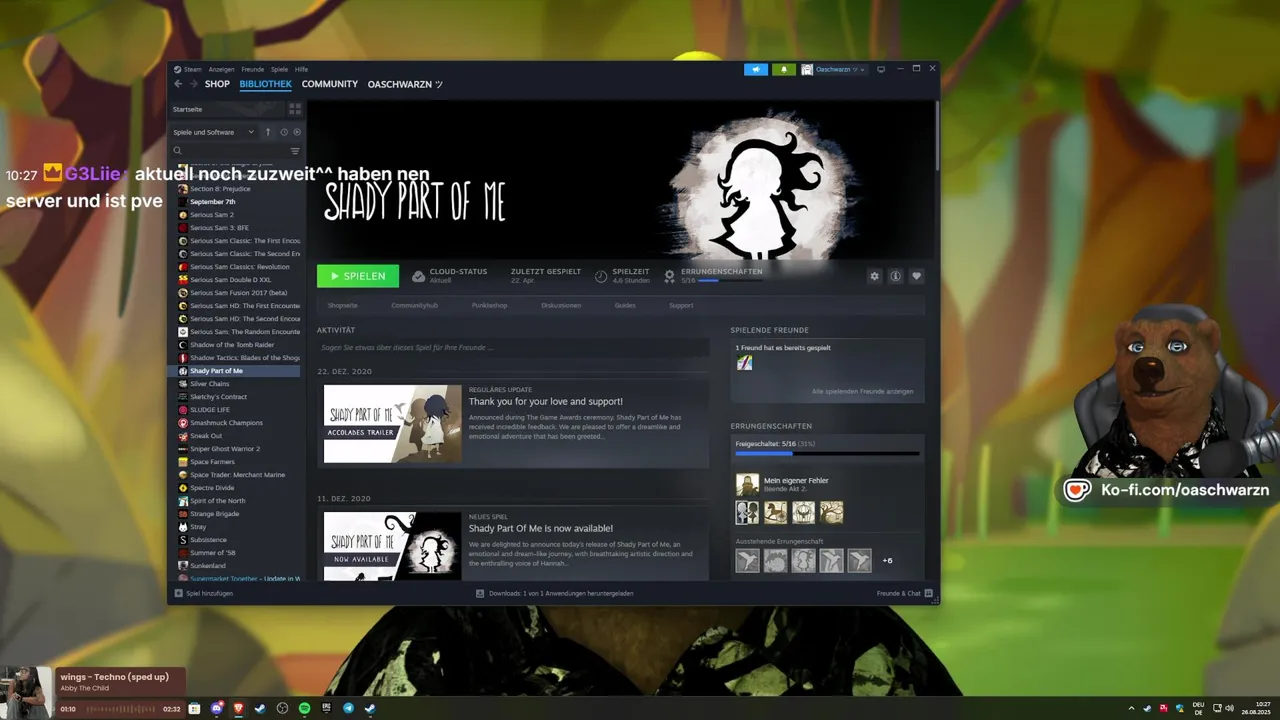Select September 7th in game list
Viewport: 1280px width, 720px height.
[212, 202]
